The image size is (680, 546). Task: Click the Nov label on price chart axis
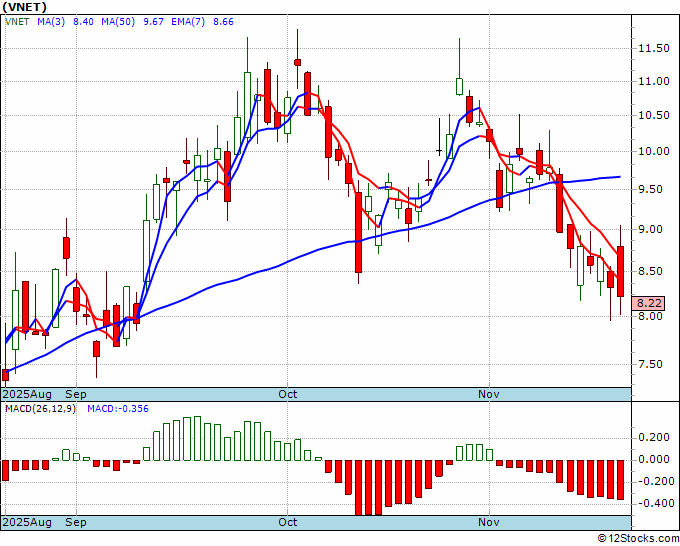(x=489, y=394)
